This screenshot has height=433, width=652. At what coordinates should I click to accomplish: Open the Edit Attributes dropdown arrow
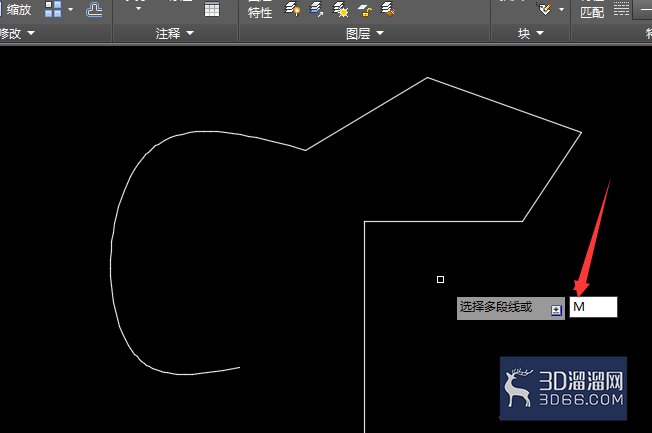click(561, 9)
